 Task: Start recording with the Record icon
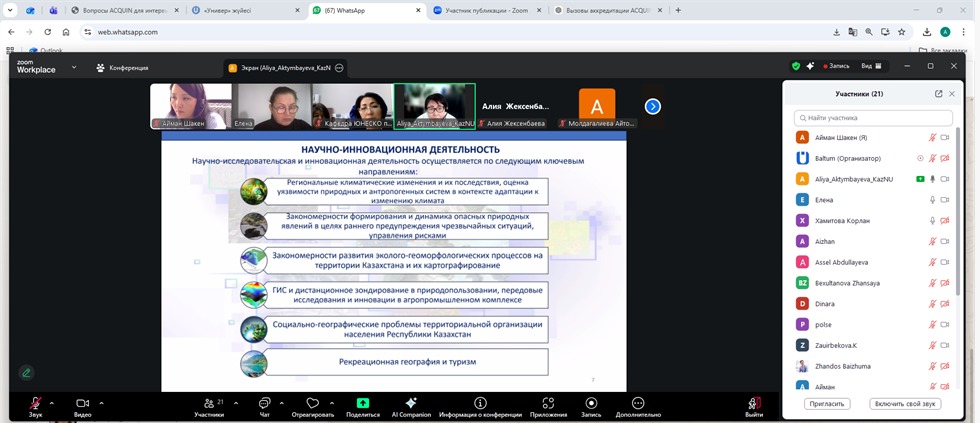[x=591, y=403]
